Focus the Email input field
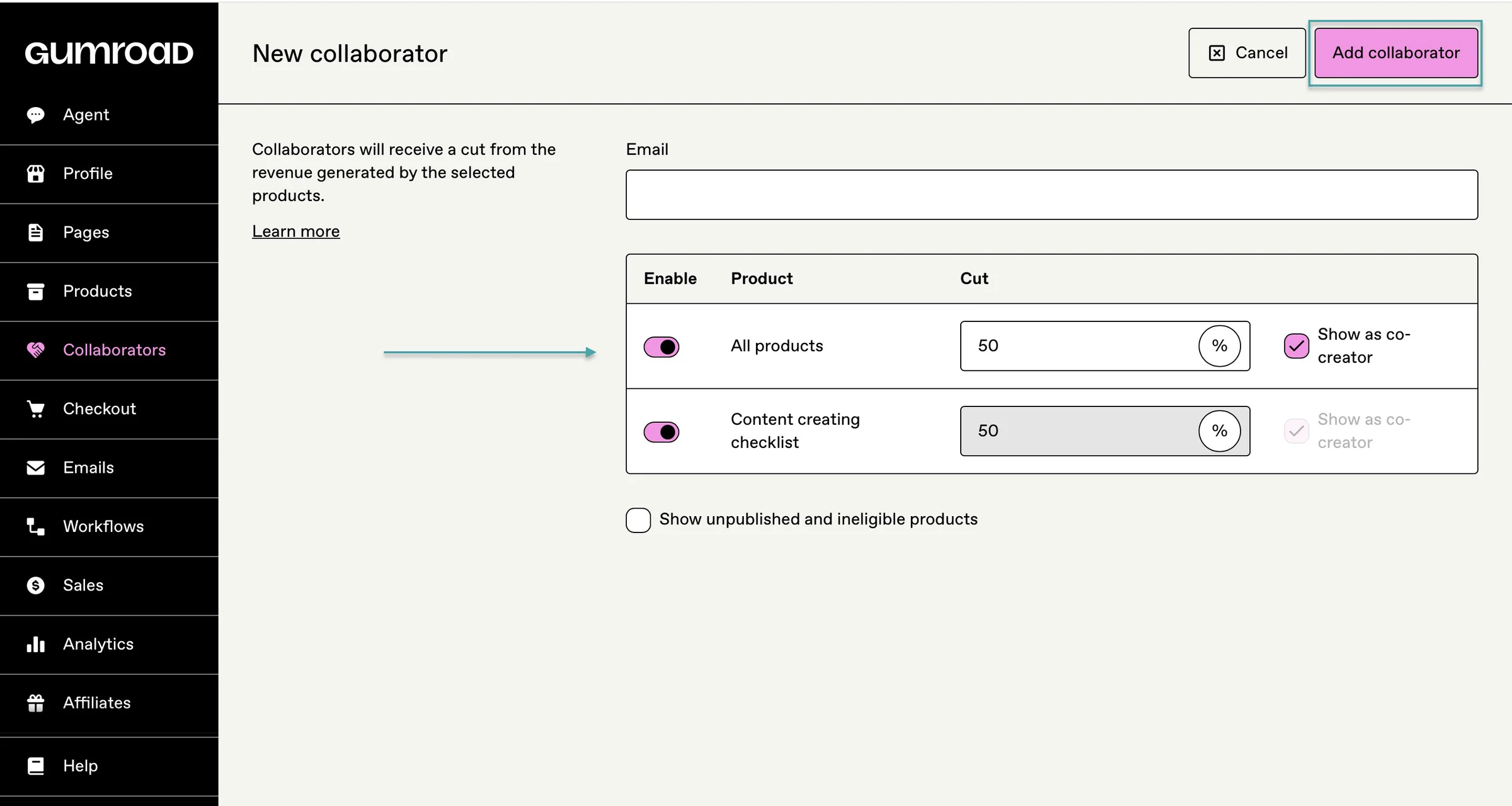This screenshot has width=1512, height=806. (1051, 195)
